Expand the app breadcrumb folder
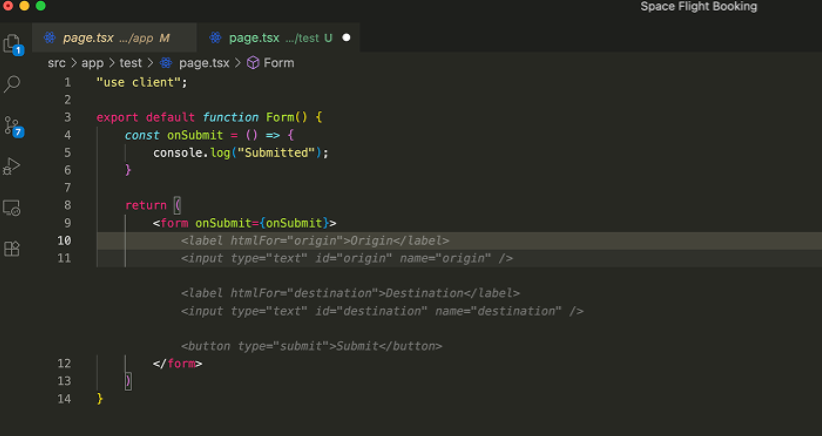Screen dimensions: 822x436 click(x=92, y=63)
